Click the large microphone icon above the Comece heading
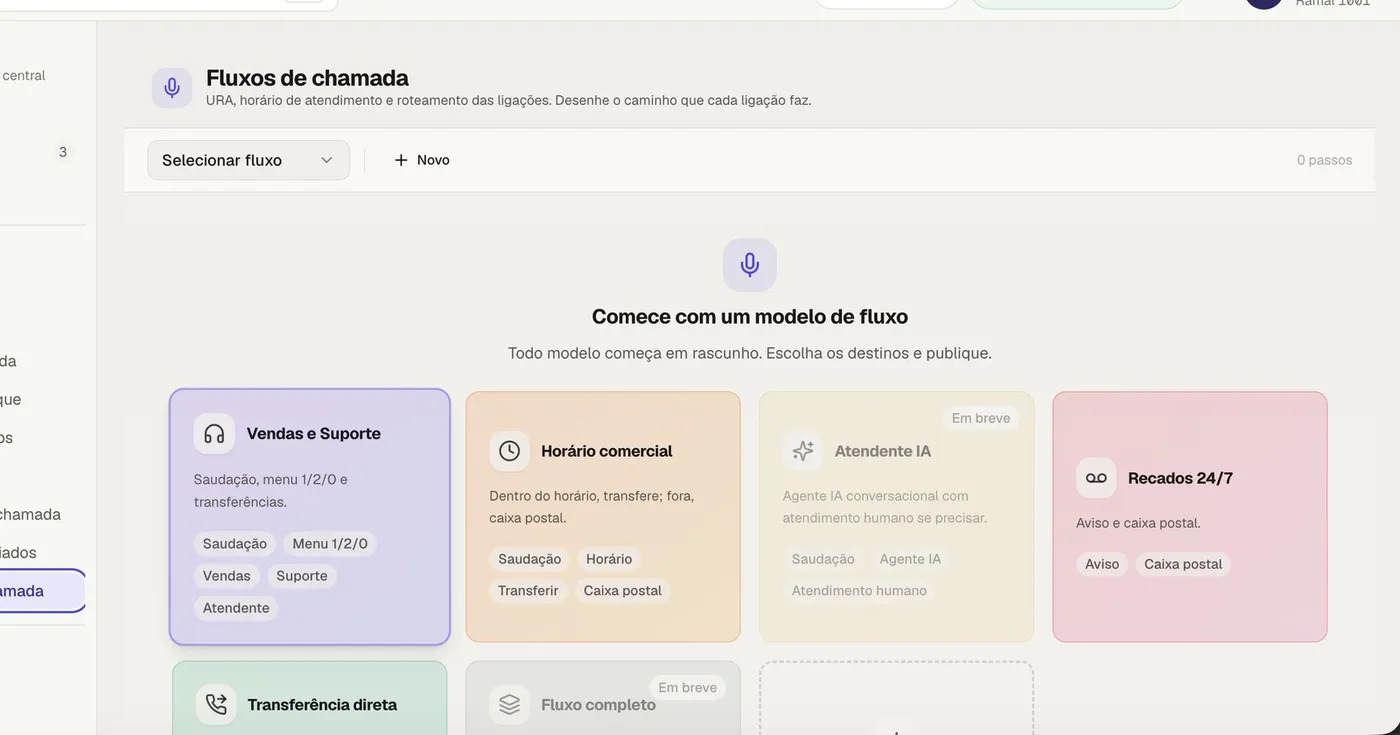This screenshot has width=1400, height=735. tap(750, 265)
